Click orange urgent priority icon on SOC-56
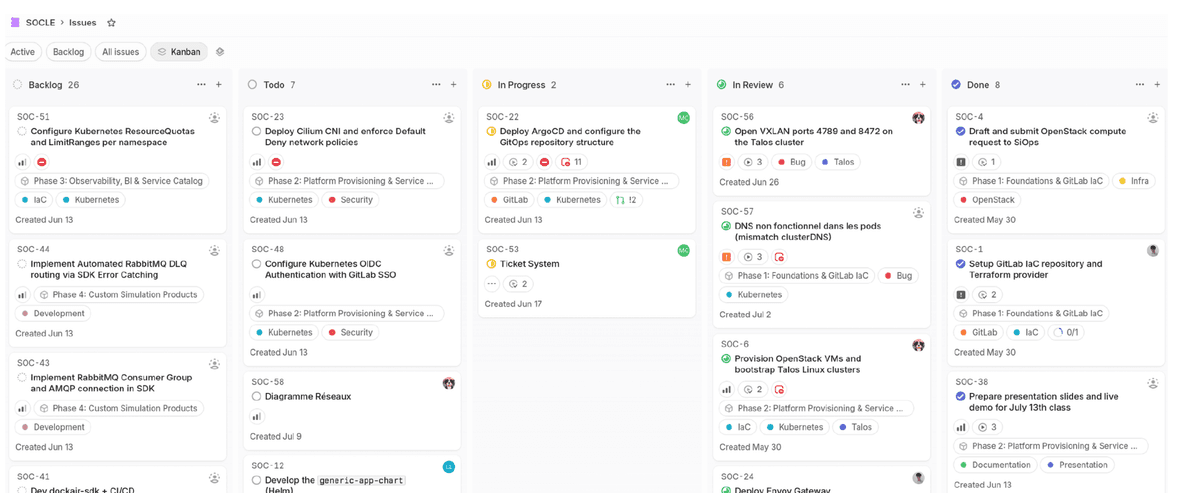 (x=727, y=162)
